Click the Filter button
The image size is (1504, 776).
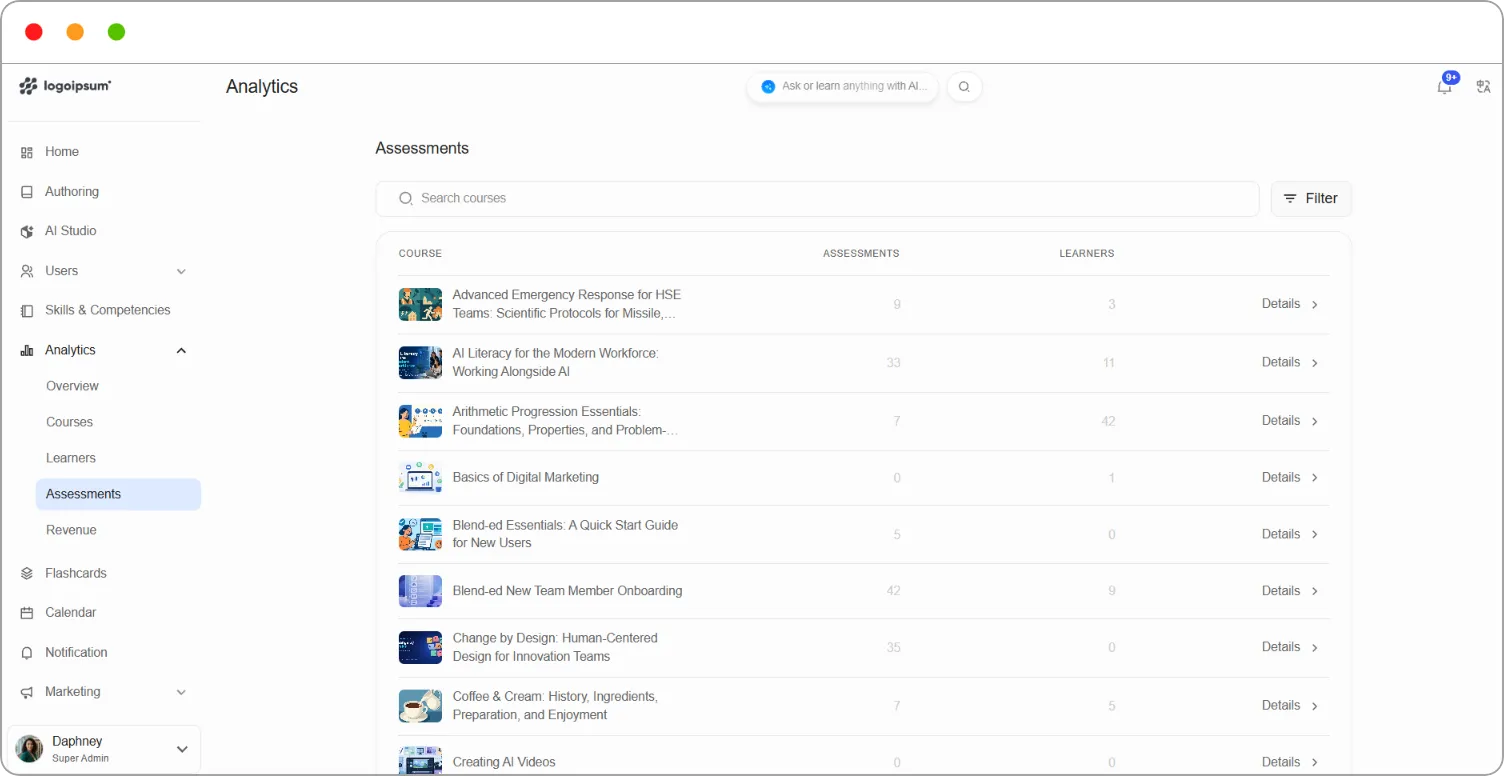coord(1311,199)
